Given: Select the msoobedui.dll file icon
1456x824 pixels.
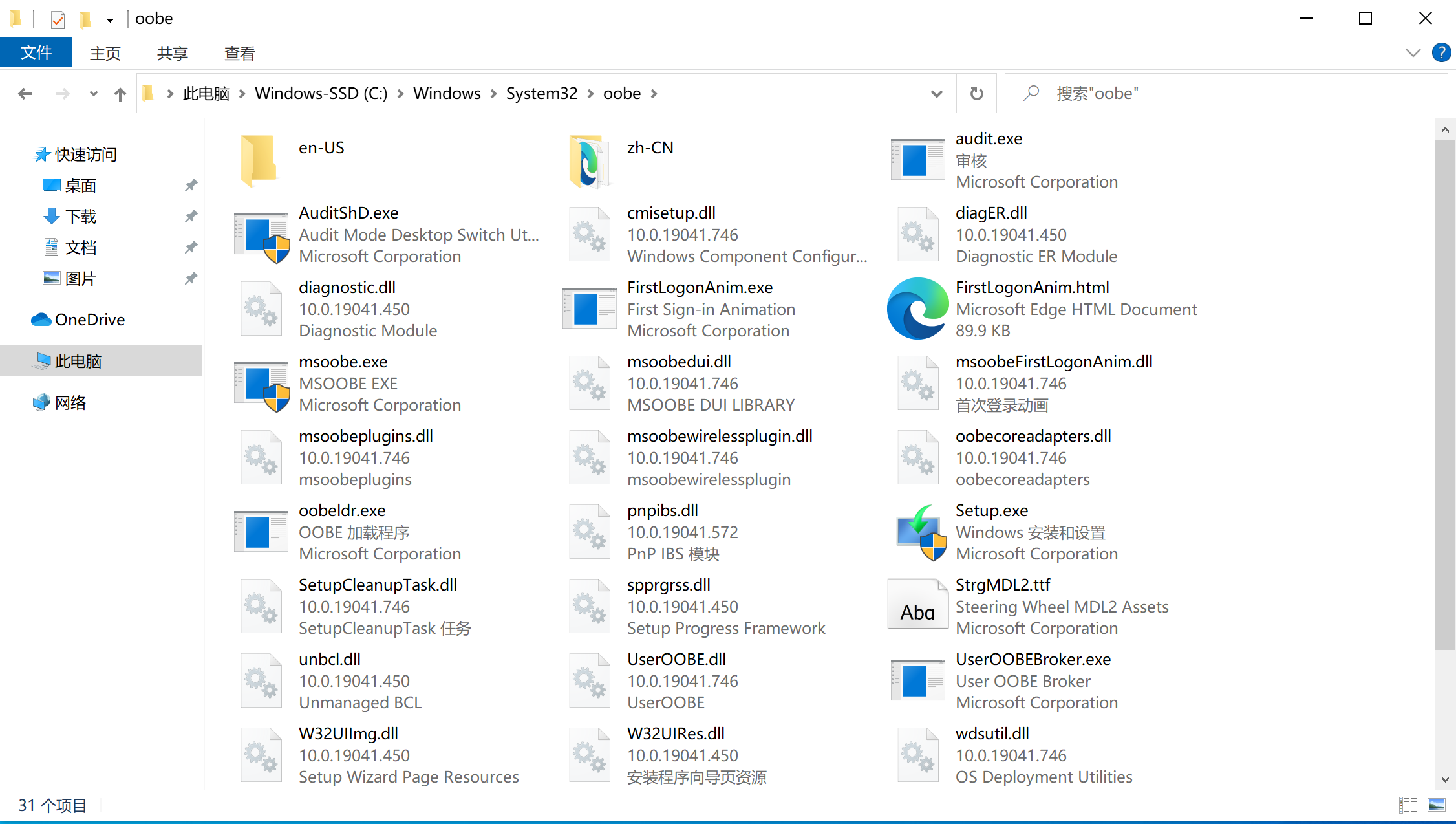Looking at the screenshot, I should click(590, 383).
